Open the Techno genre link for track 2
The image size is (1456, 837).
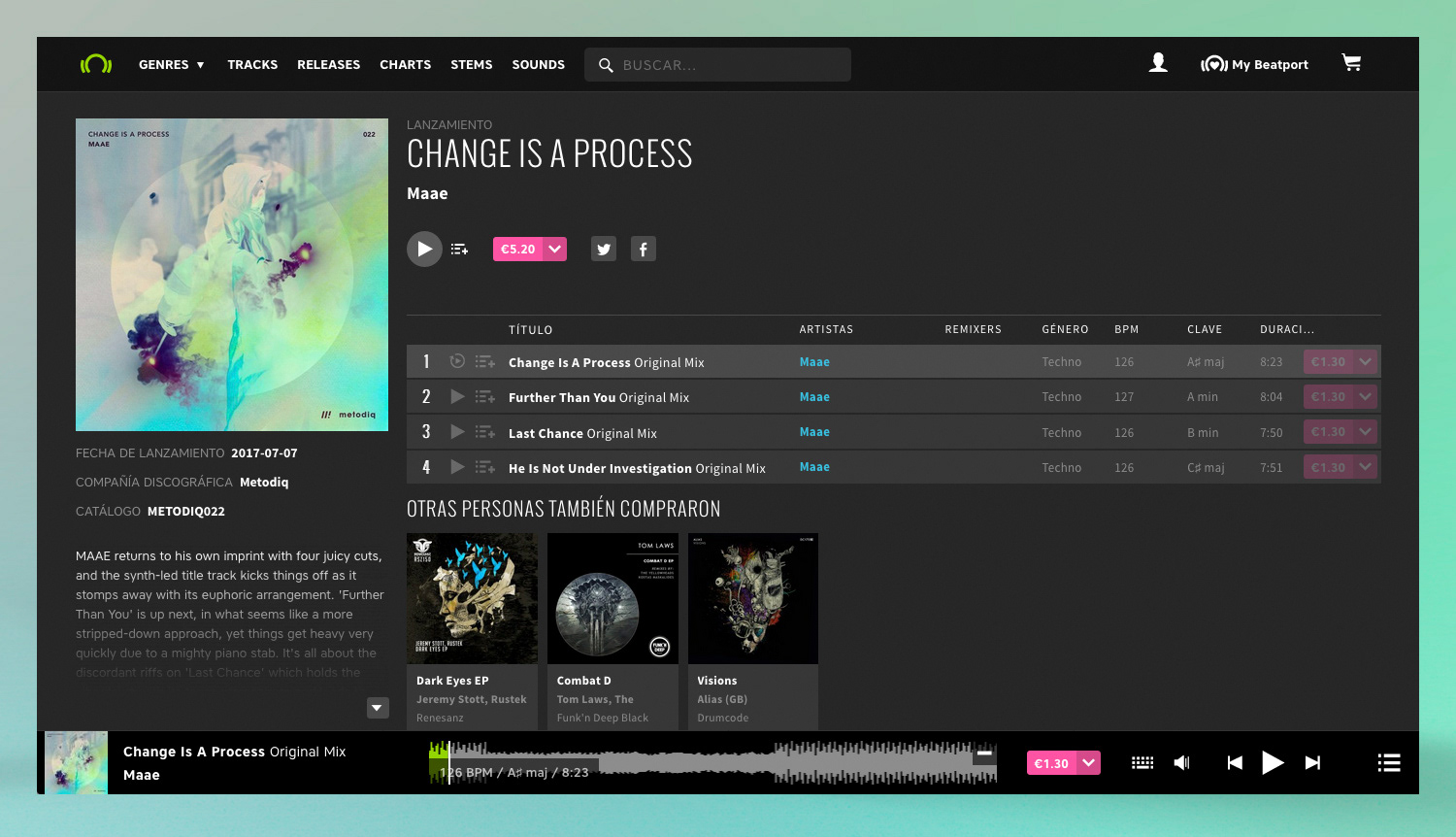1062,397
